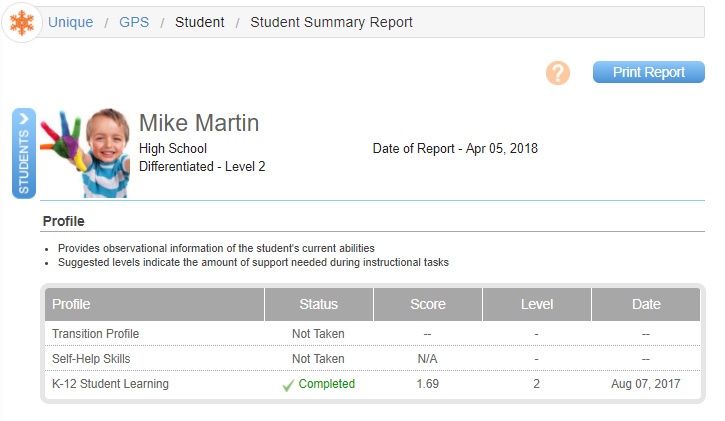Click the green Completed status text

(326, 384)
